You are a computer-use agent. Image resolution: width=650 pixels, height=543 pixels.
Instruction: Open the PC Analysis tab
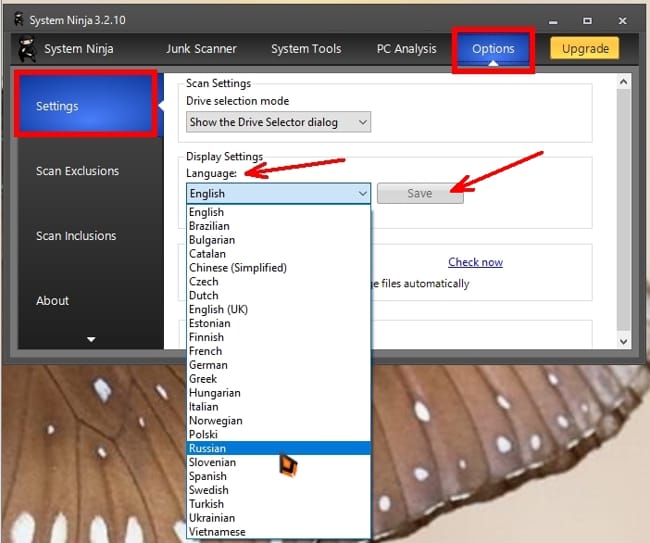[406, 49]
